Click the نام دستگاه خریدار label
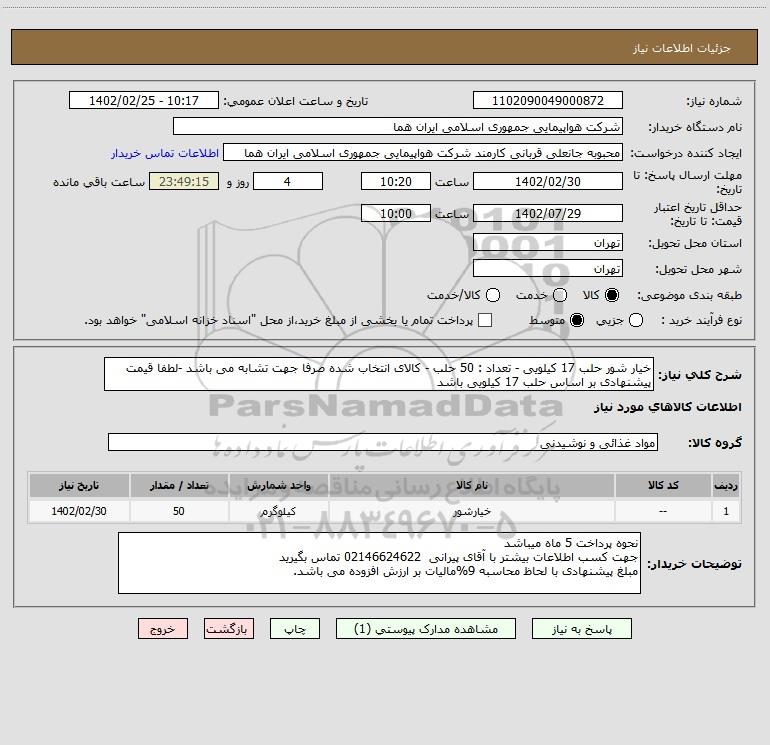770x745 pixels. pos(695,127)
